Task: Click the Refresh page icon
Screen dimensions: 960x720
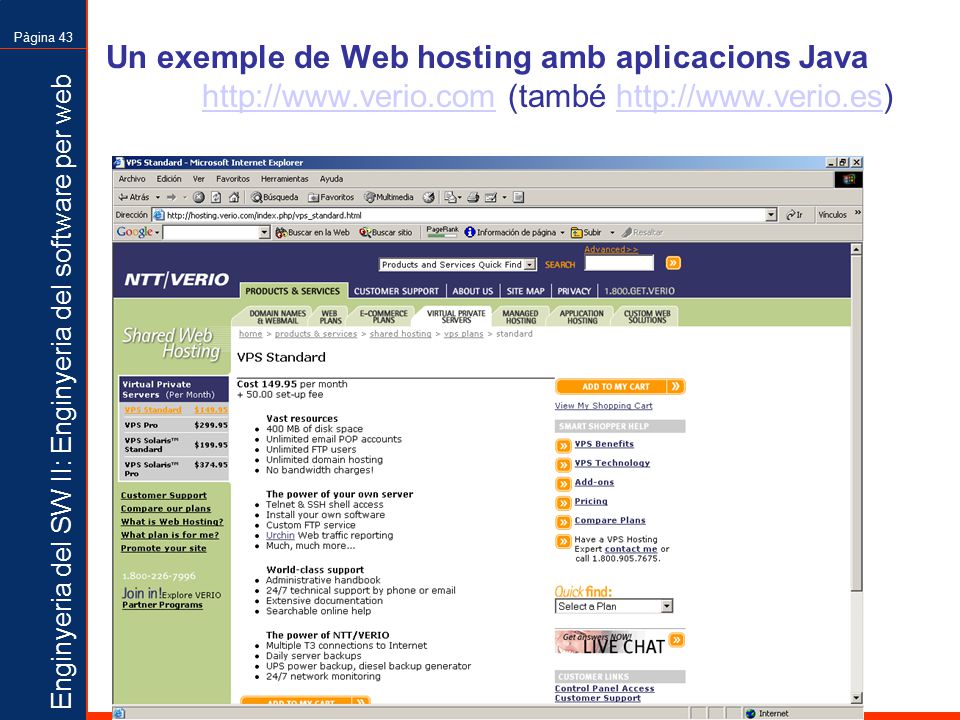Action: click(216, 197)
